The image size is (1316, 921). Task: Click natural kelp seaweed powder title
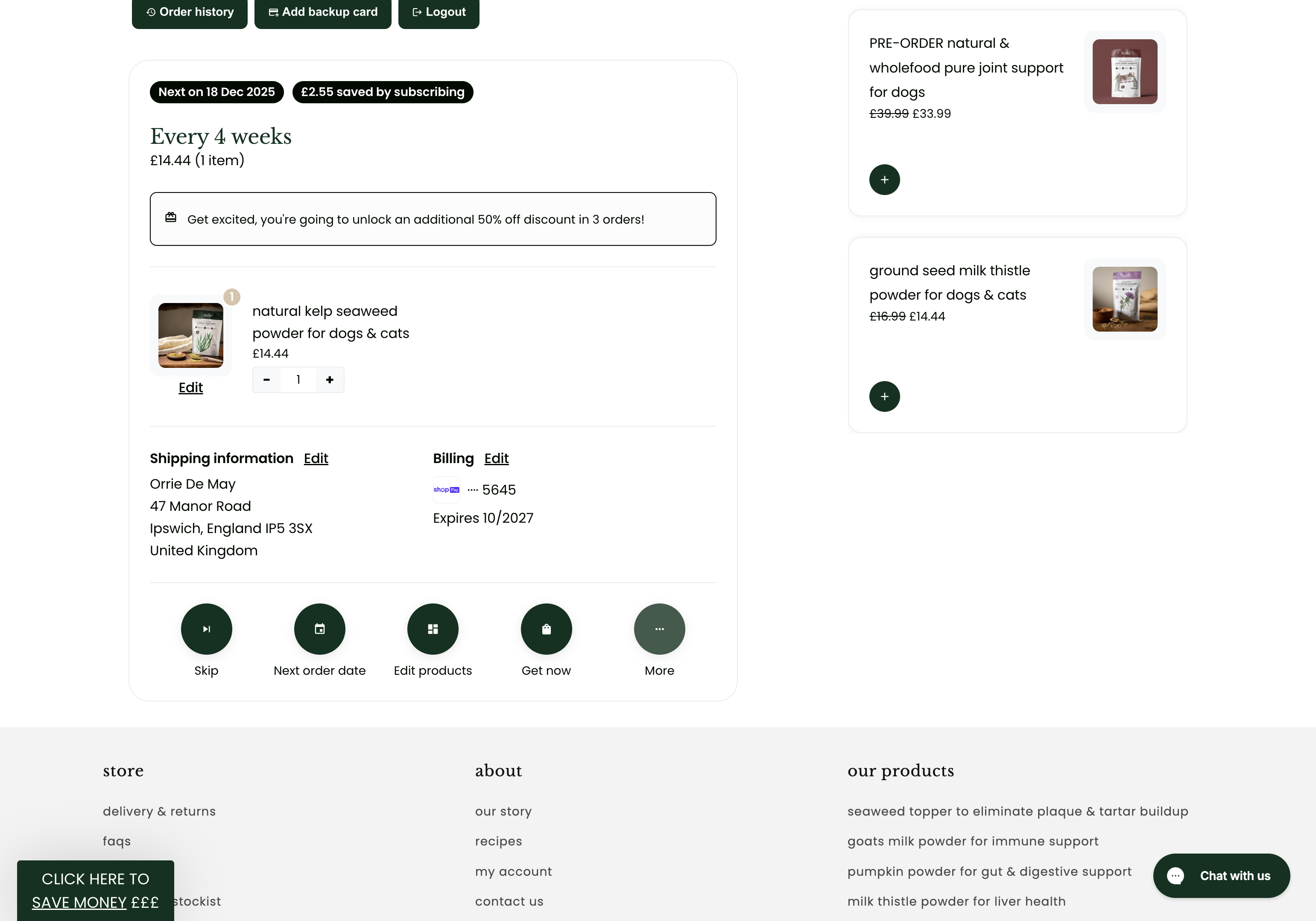pyautogui.click(x=331, y=322)
